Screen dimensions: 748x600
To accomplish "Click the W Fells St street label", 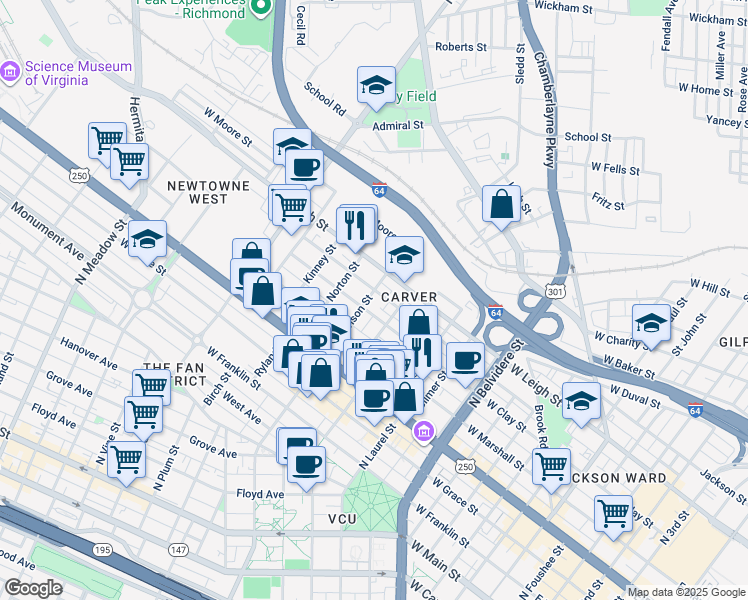I will point(615,169).
